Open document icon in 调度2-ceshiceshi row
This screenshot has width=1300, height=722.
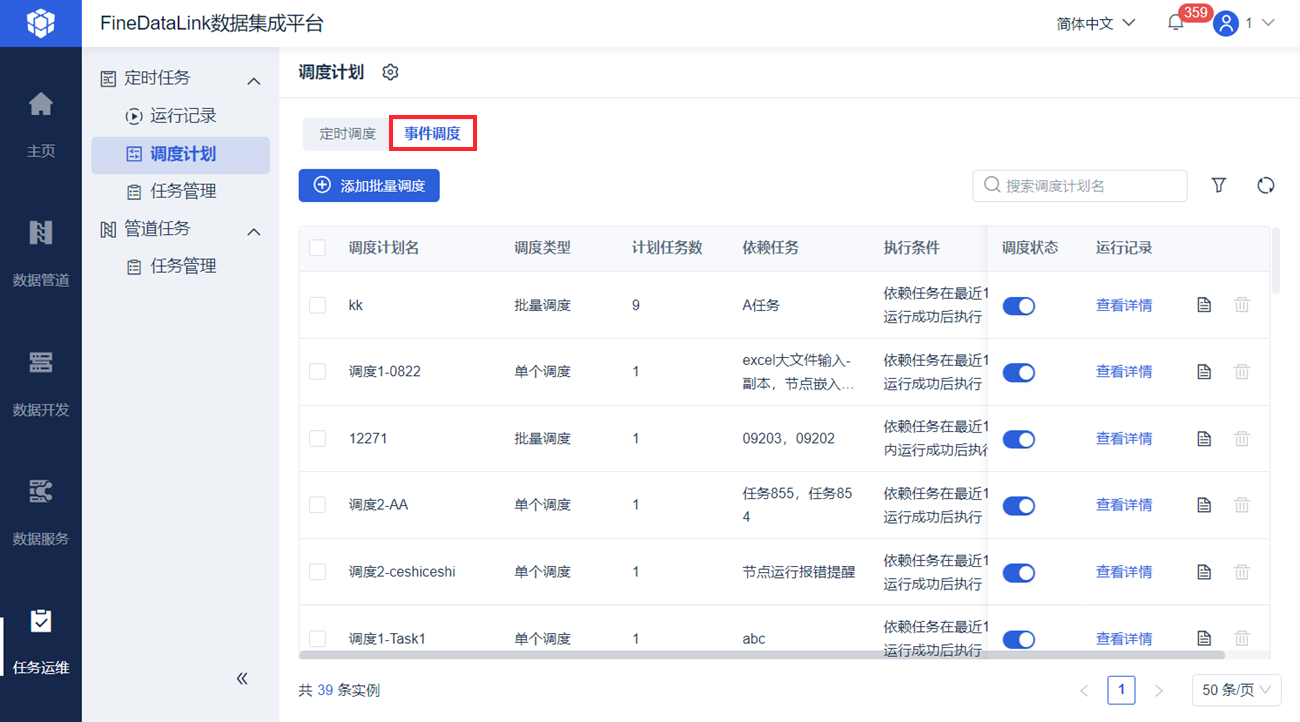tap(1204, 572)
